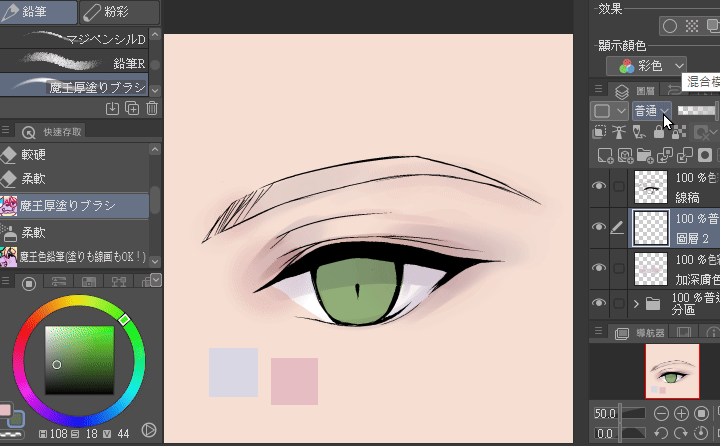Screen dimensions: 720x446
Task: Select the 鉛筆 sub tool group tab
Action: pyautogui.click(x=38, y=12)
